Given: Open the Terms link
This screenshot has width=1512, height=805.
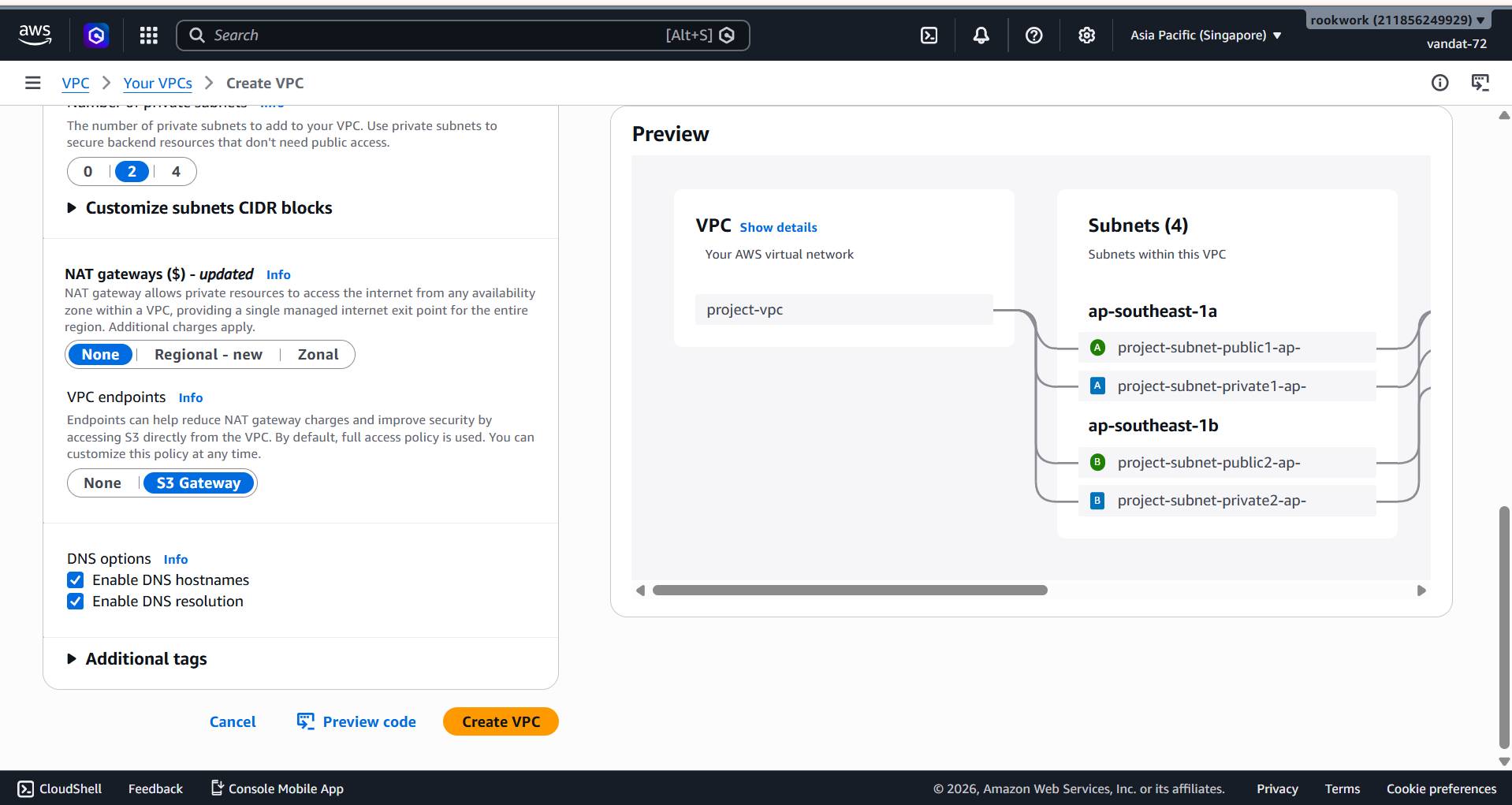Looking at the screenshot, I should [1342, 788].
